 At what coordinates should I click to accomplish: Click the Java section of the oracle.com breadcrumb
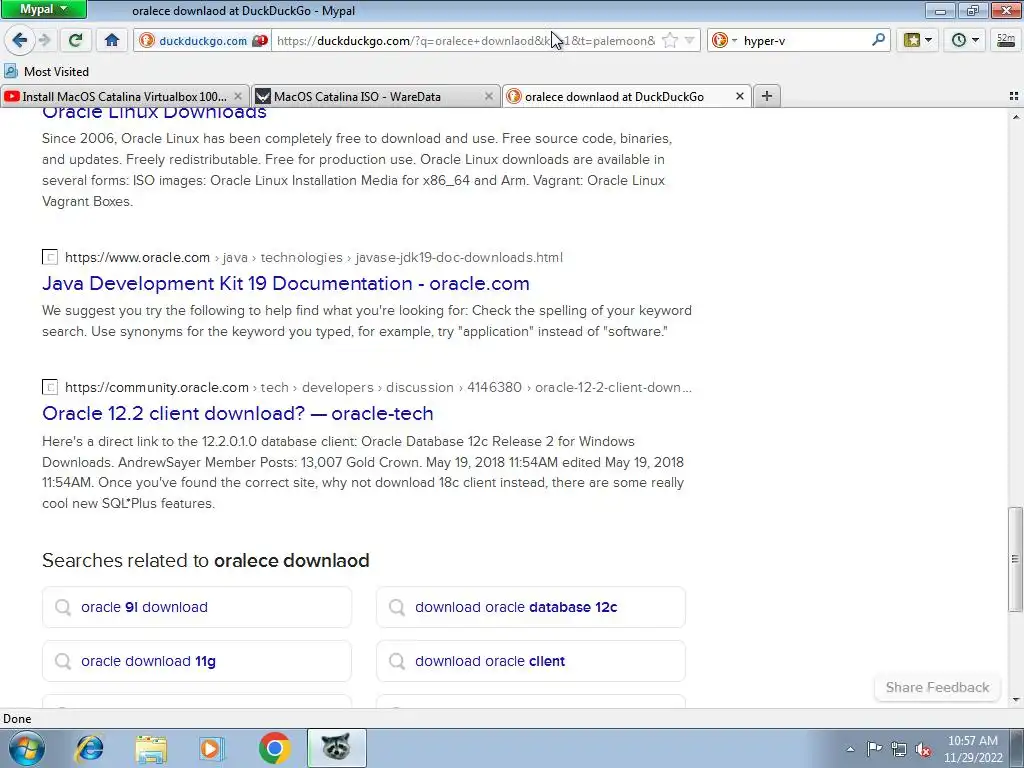click(x=235, y=257)
